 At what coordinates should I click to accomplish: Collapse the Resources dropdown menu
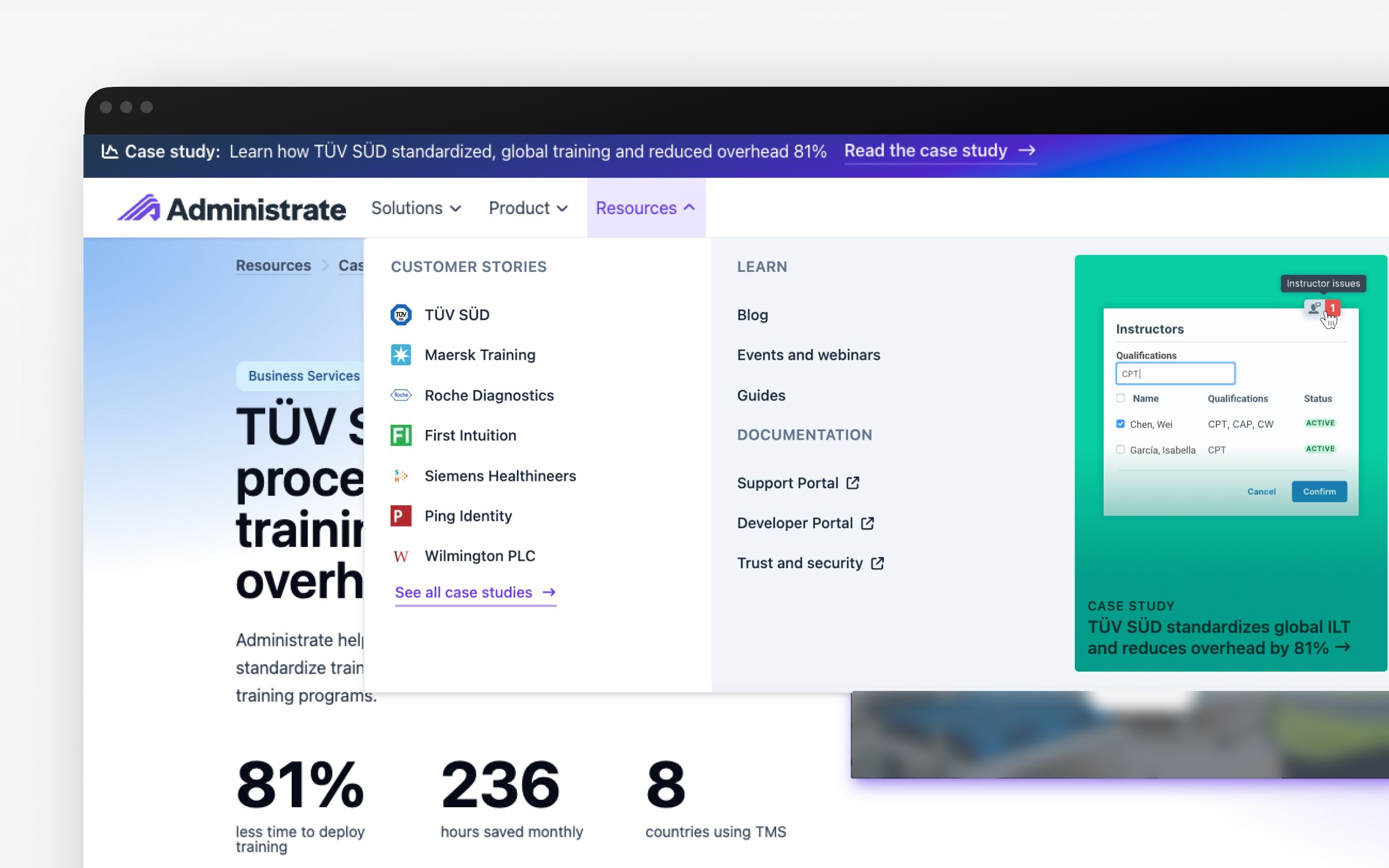pos(646,208)
